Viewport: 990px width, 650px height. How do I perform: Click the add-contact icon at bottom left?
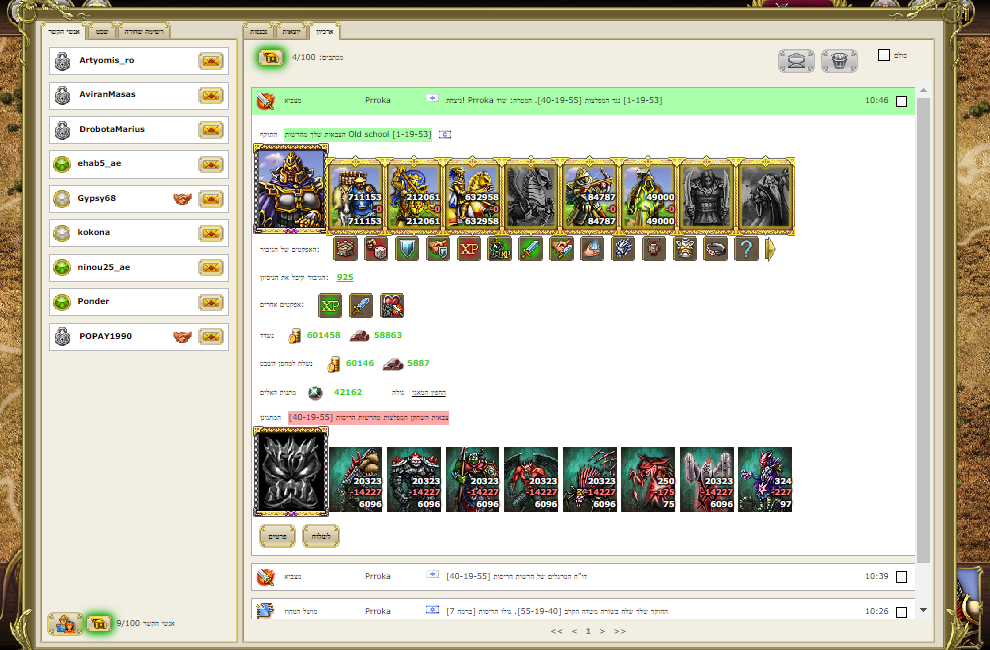click(65, 623)
